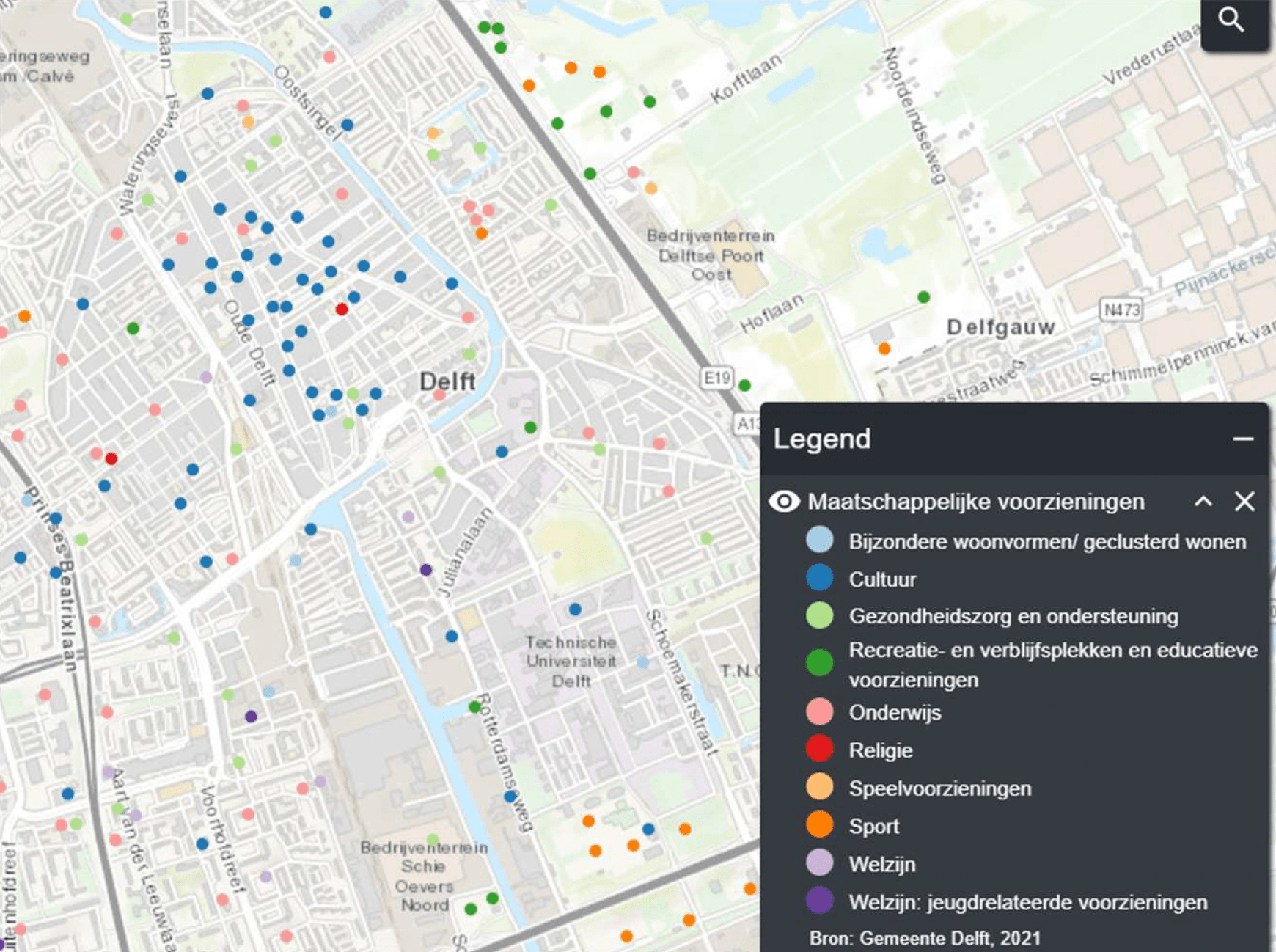Click green recreation dot west of Delfgauw label
Viewport: 1276px width, 952px height.
click(924, 297)
